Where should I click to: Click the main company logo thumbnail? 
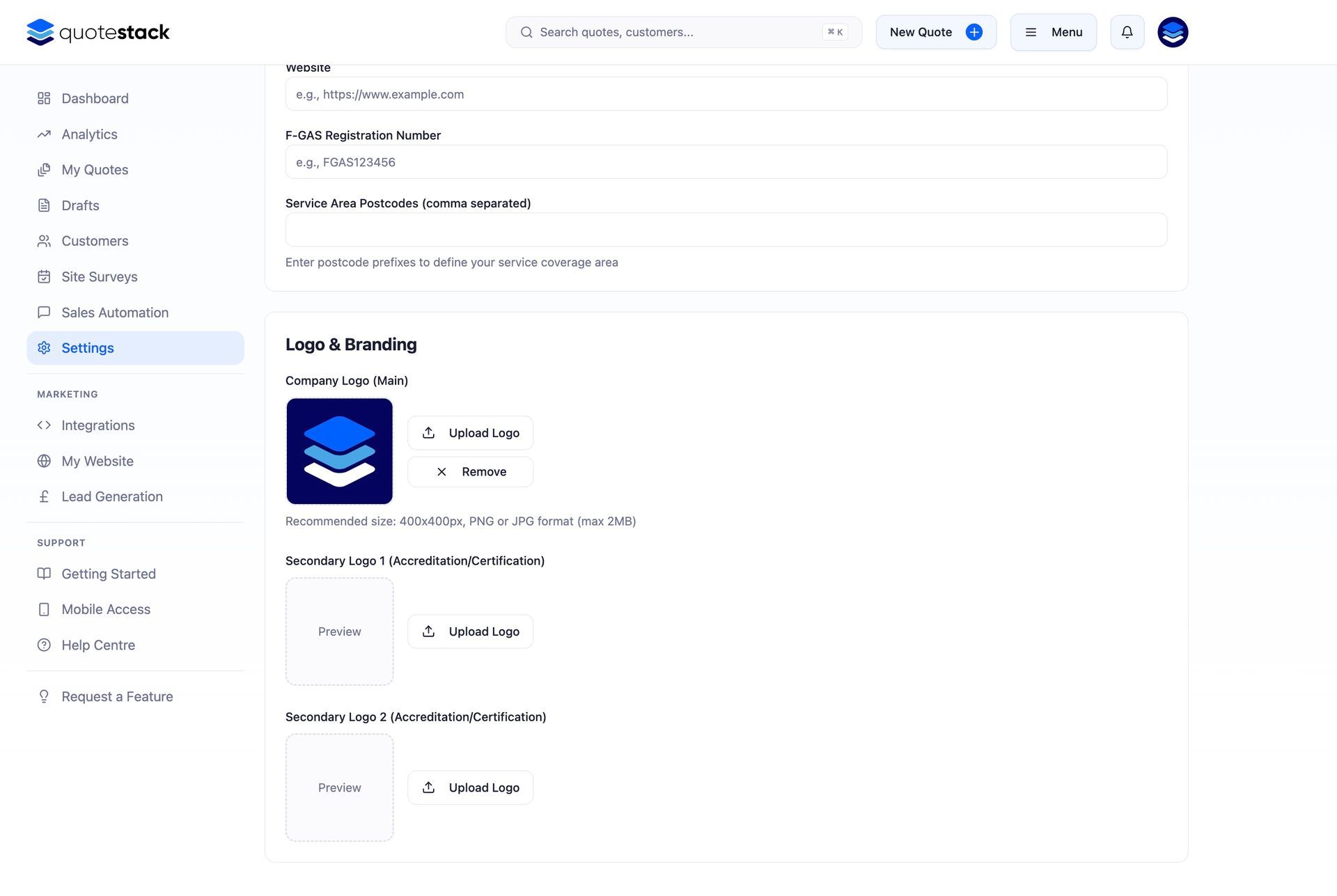[339, 451]
